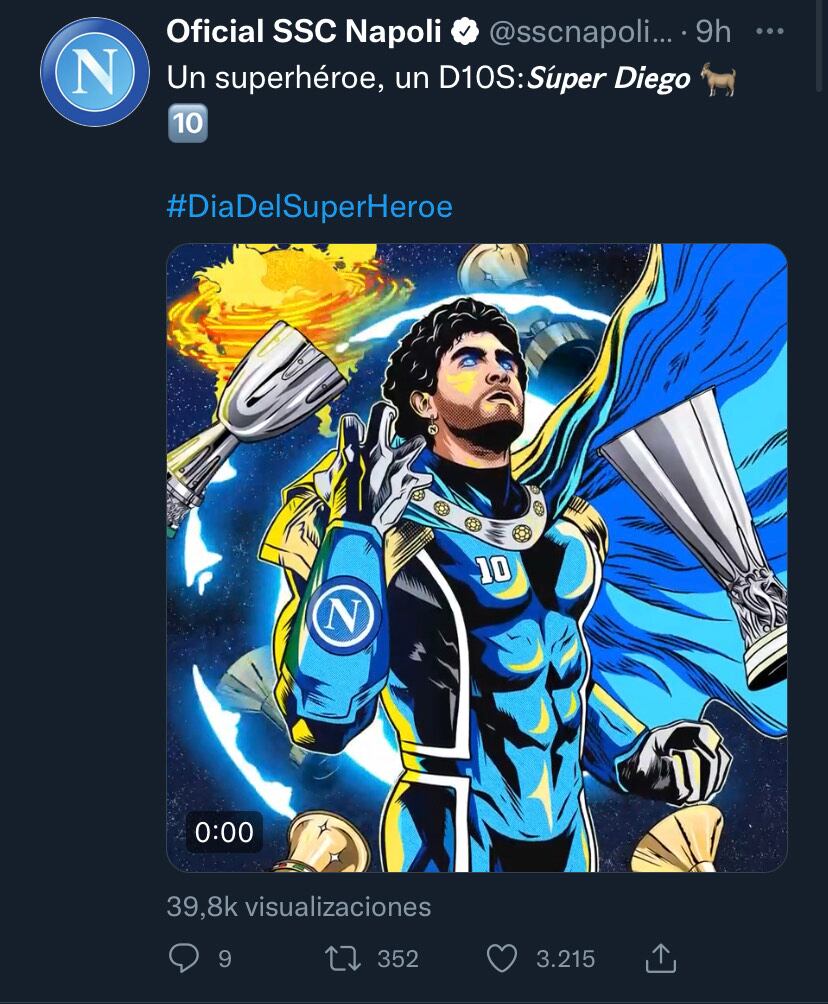The height and width of the screenshot is (1004, 828).
Task: Select the @sscnapoli handle
Action: pyautogui.click(x=580, y=33)
